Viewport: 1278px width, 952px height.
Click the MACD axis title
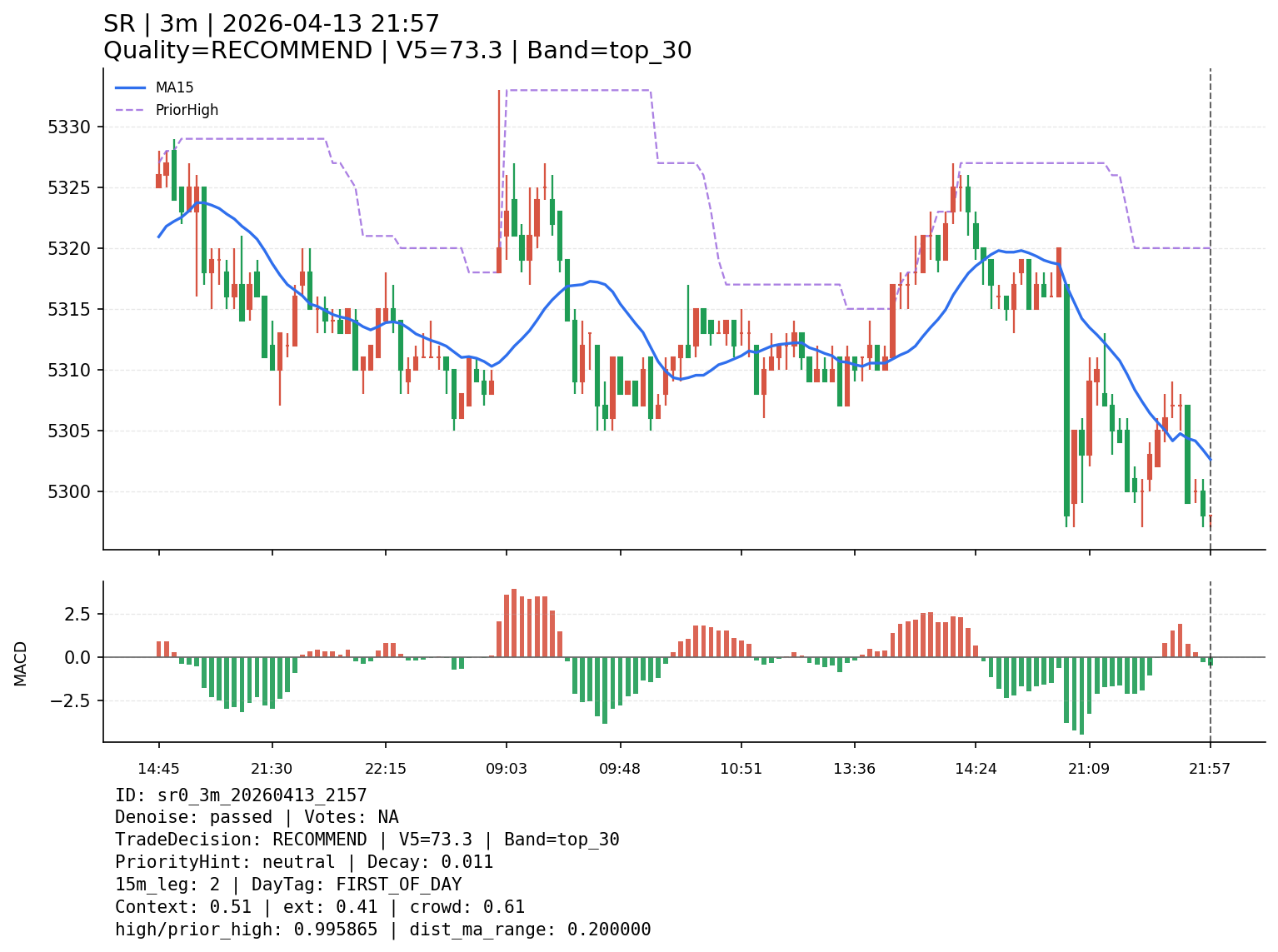click(21, 663)
